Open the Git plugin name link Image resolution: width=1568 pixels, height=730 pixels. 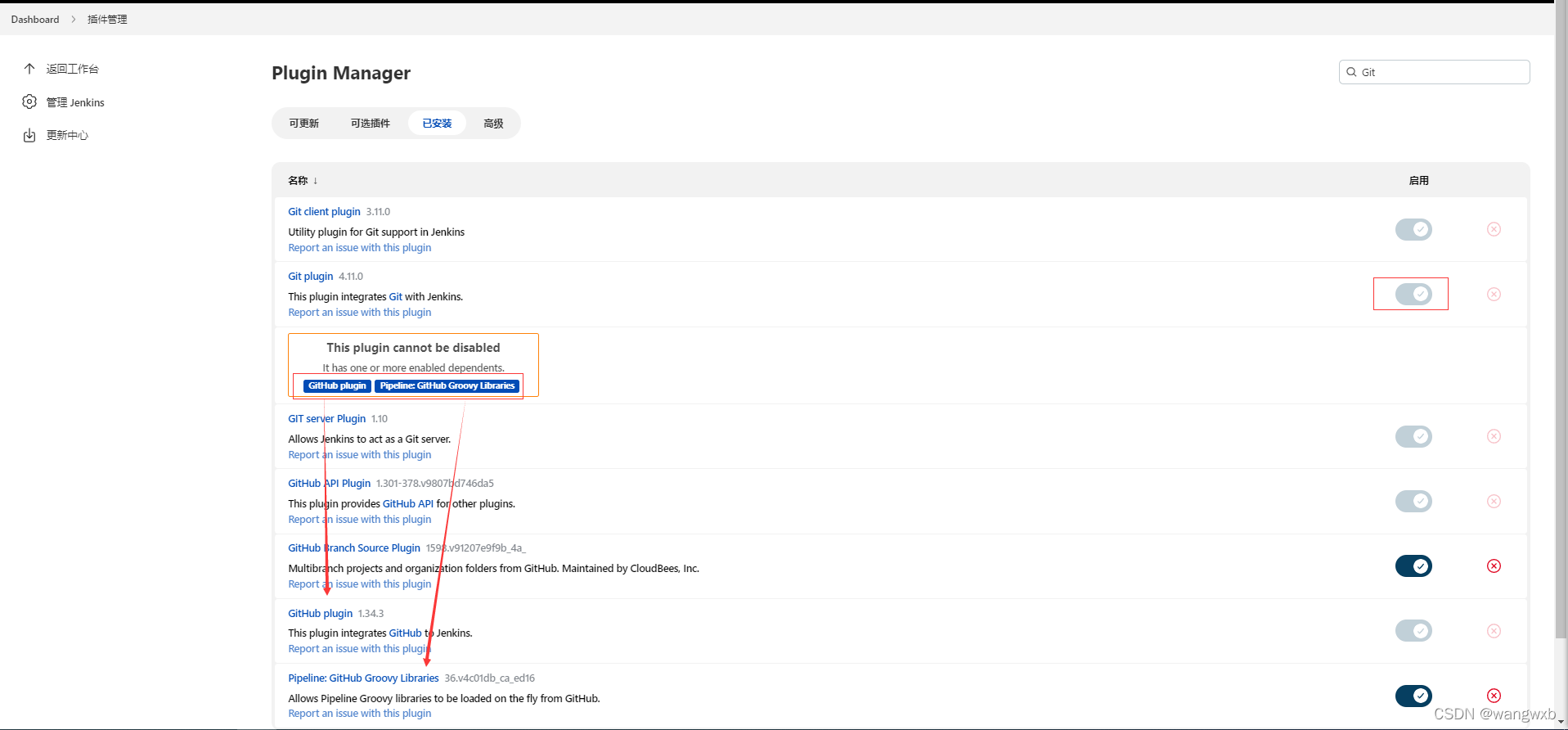311,276
